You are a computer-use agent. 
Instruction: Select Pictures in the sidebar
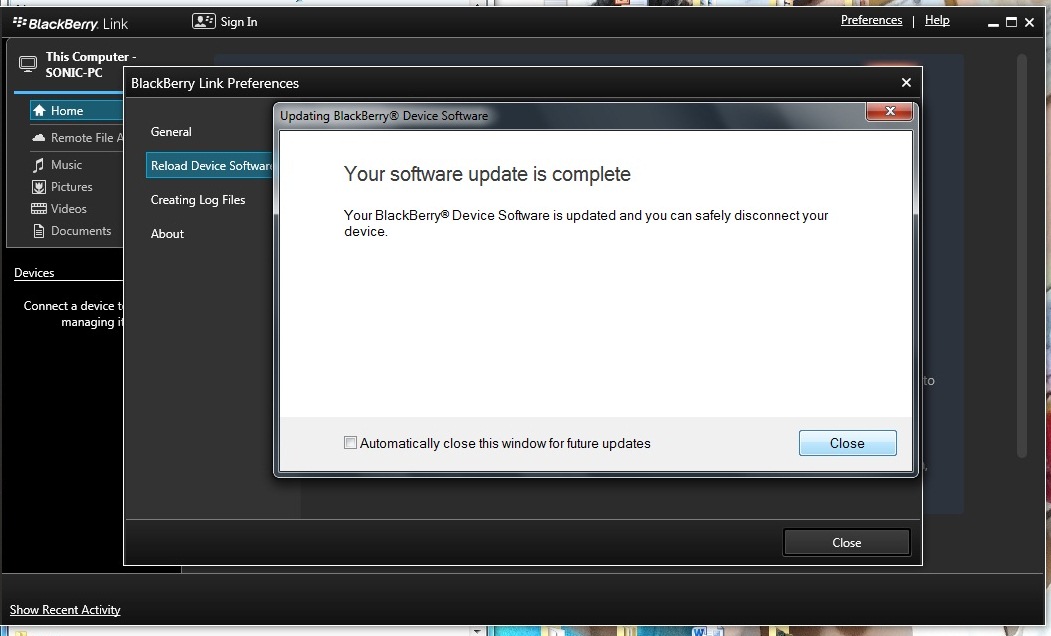click(72, 187)
